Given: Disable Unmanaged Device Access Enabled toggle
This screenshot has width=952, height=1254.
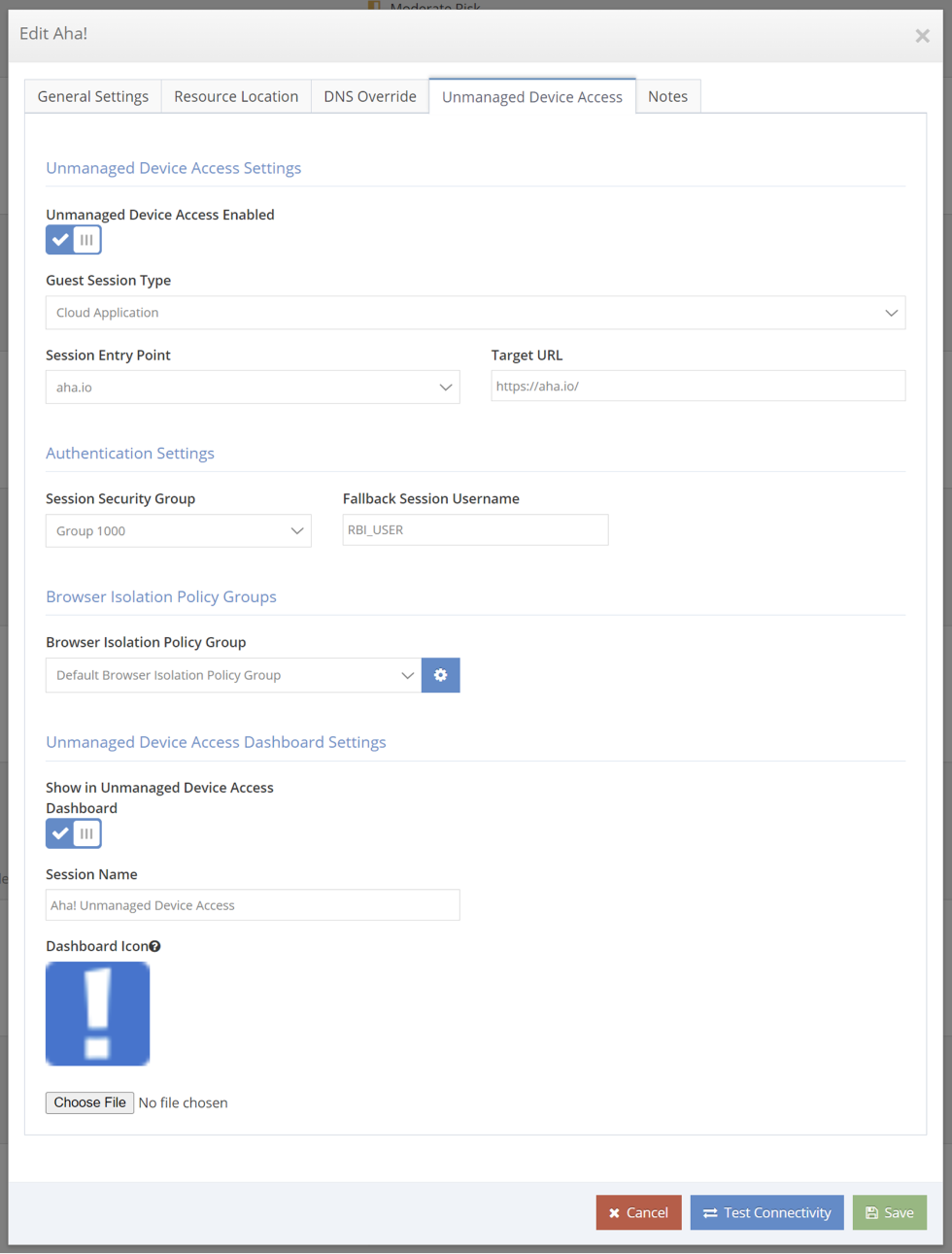Looking at the screenshot, I should coord(74,240).
